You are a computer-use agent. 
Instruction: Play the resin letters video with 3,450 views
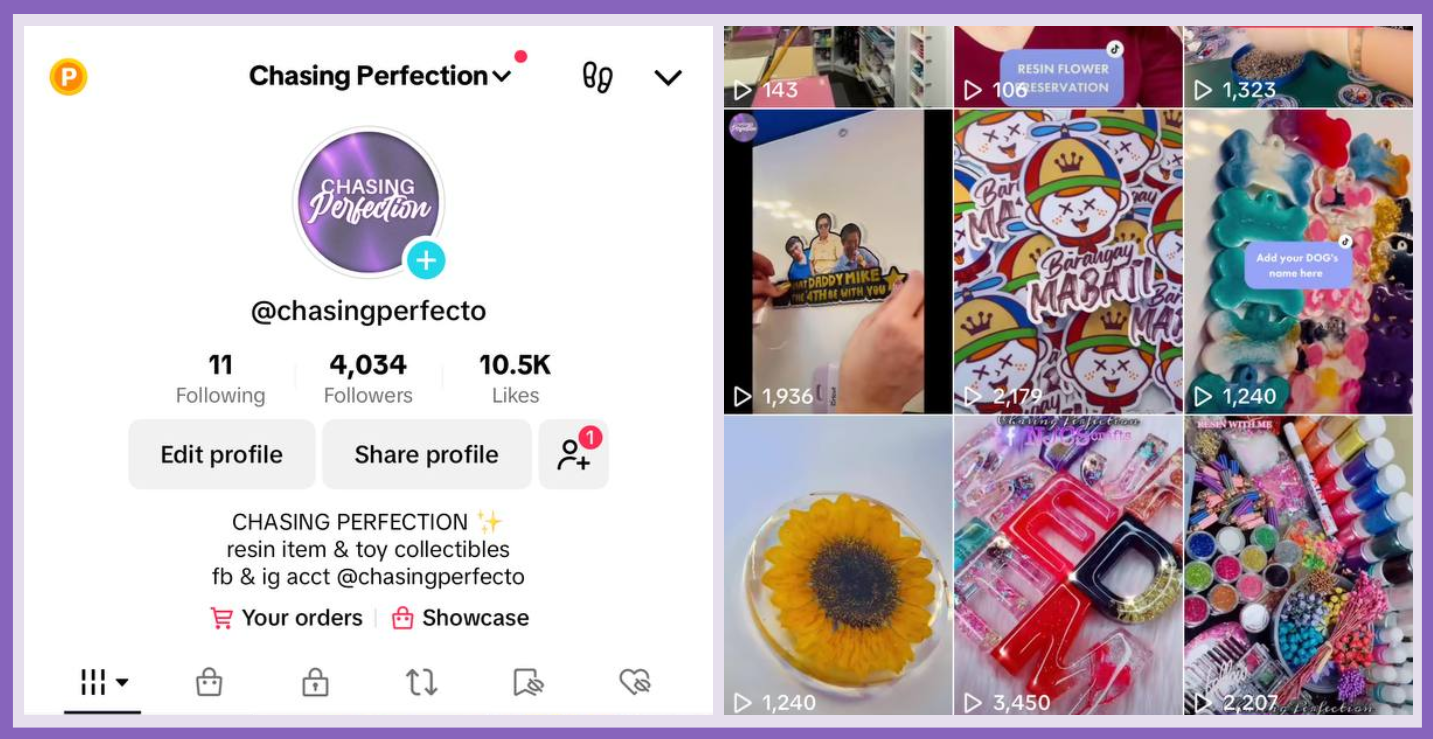click(x=1068, y=565)
